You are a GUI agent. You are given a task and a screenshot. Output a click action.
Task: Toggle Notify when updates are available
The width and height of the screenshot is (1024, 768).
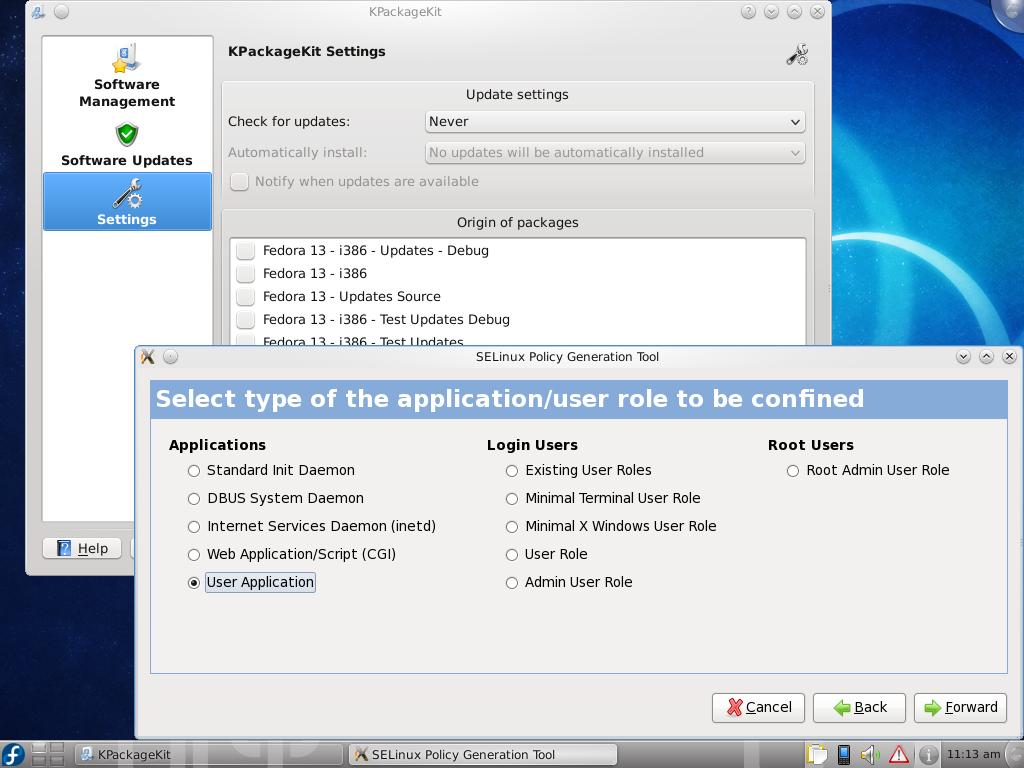(240, 182)
